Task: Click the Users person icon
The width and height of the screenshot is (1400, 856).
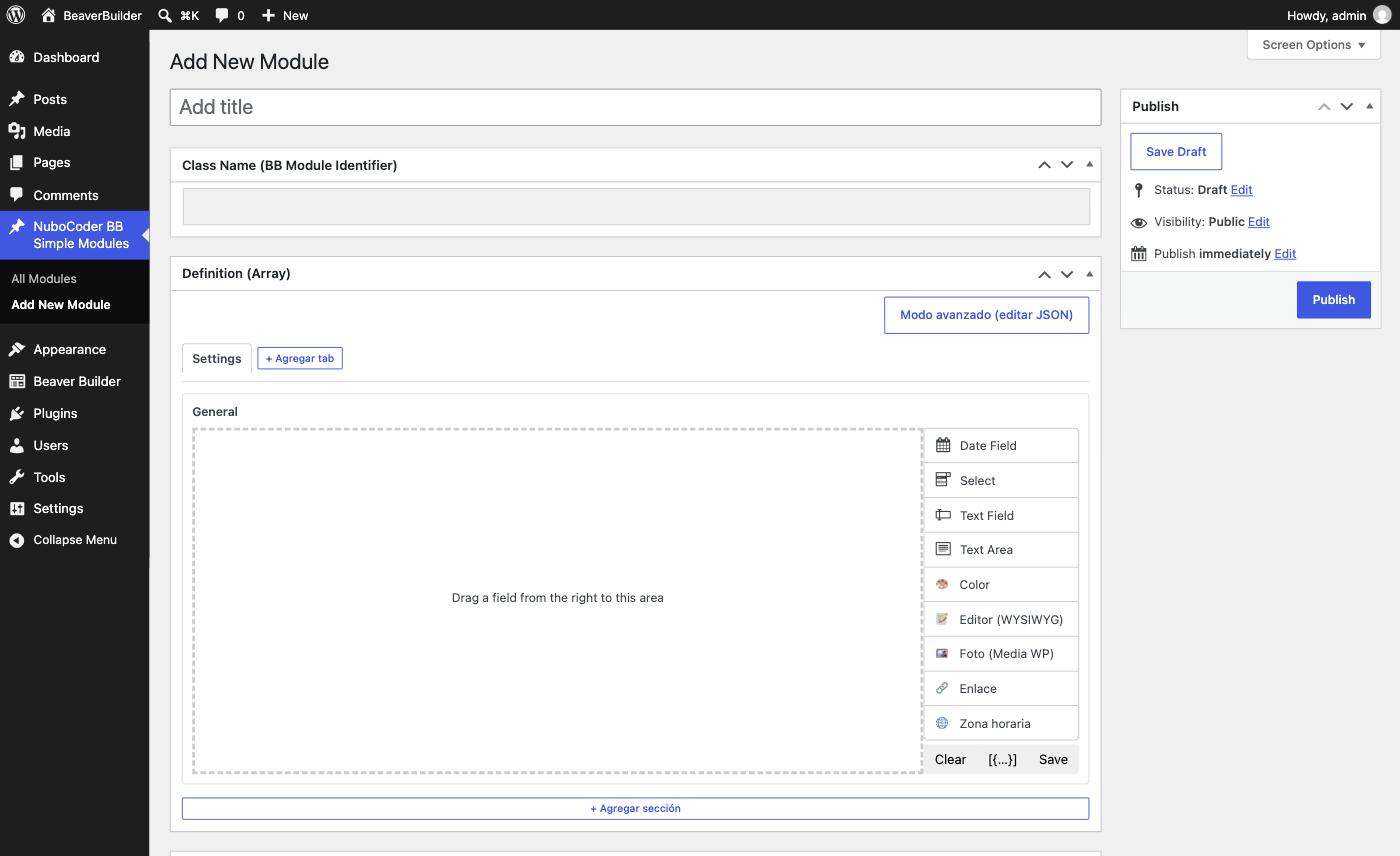Action: coord(17,445)
